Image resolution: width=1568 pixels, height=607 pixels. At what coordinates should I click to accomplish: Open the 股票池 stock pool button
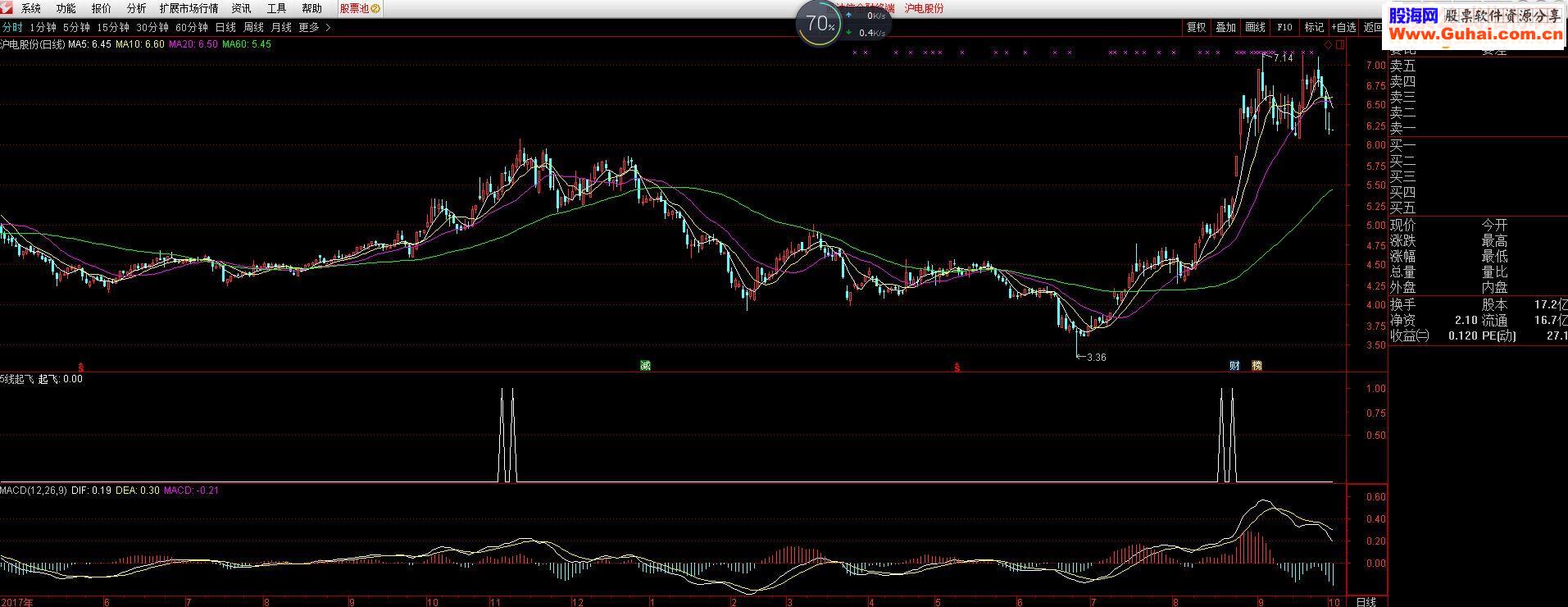[x=360, y=8]
